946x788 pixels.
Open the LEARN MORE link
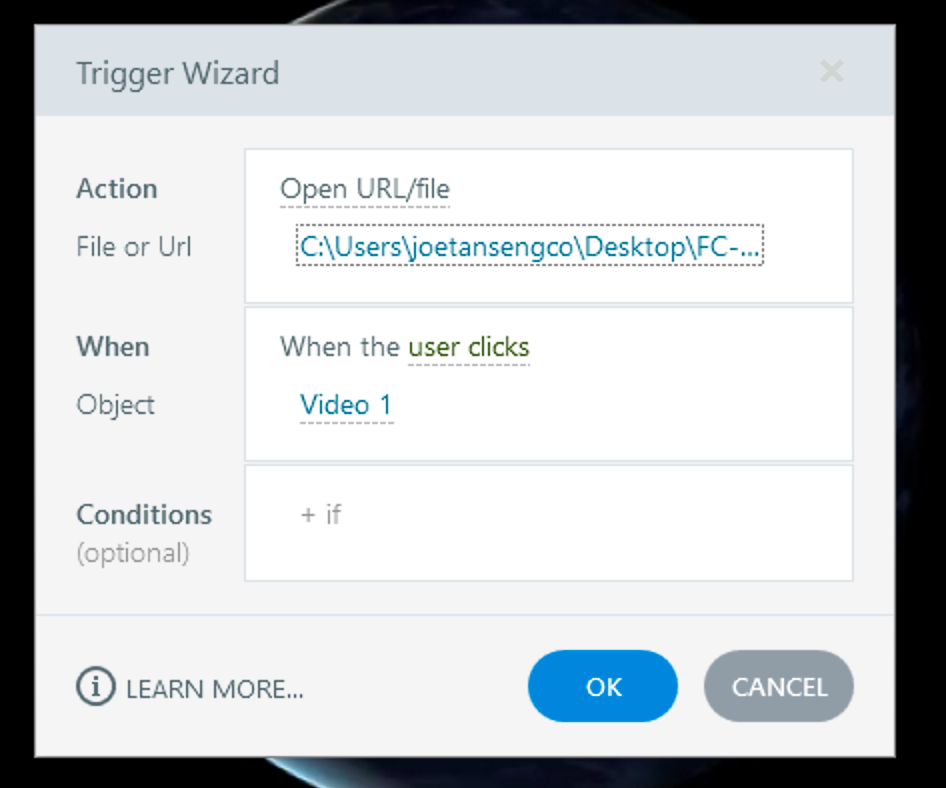click(214, 688)
